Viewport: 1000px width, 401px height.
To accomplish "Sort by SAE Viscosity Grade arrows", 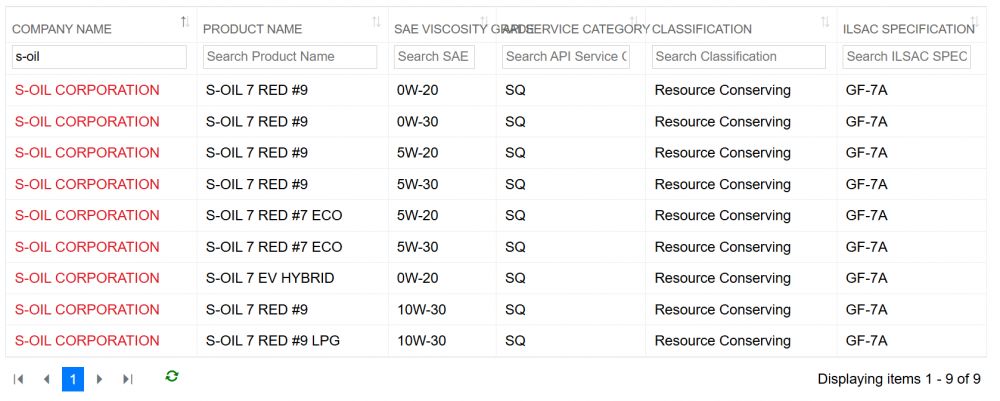I will click(484, 22).
